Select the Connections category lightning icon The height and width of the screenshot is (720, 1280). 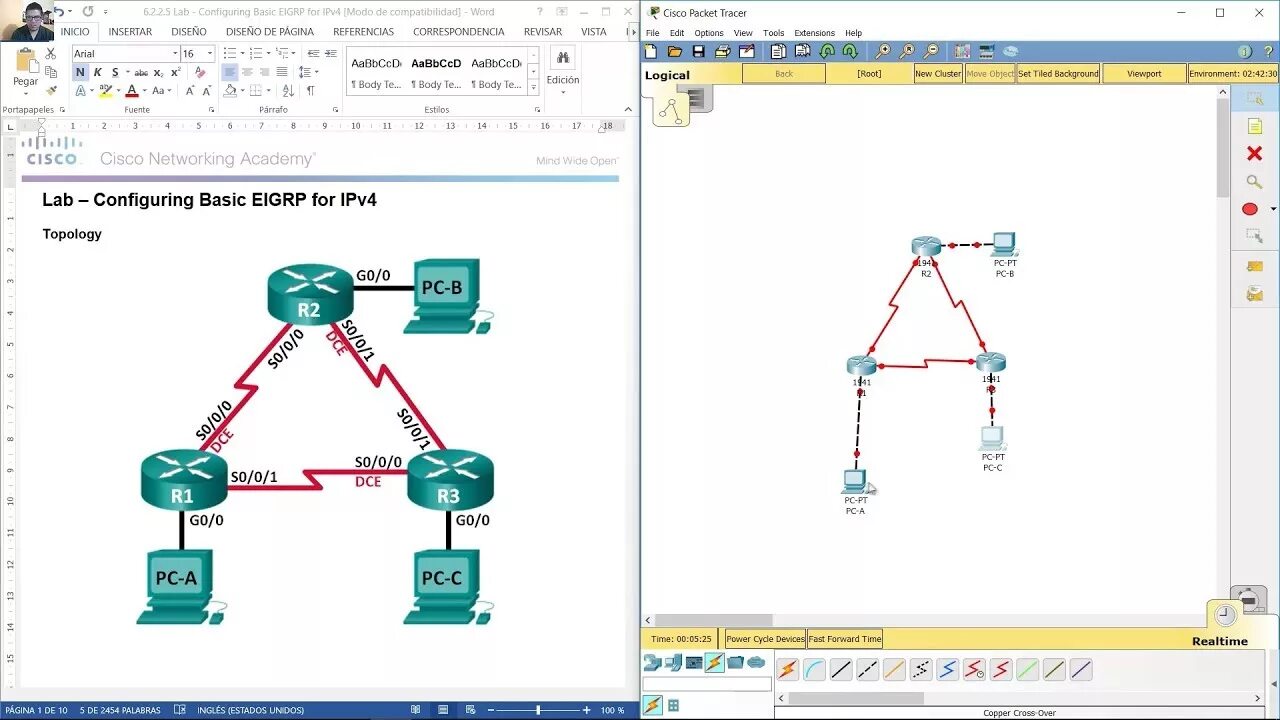[x=714, y=662]
